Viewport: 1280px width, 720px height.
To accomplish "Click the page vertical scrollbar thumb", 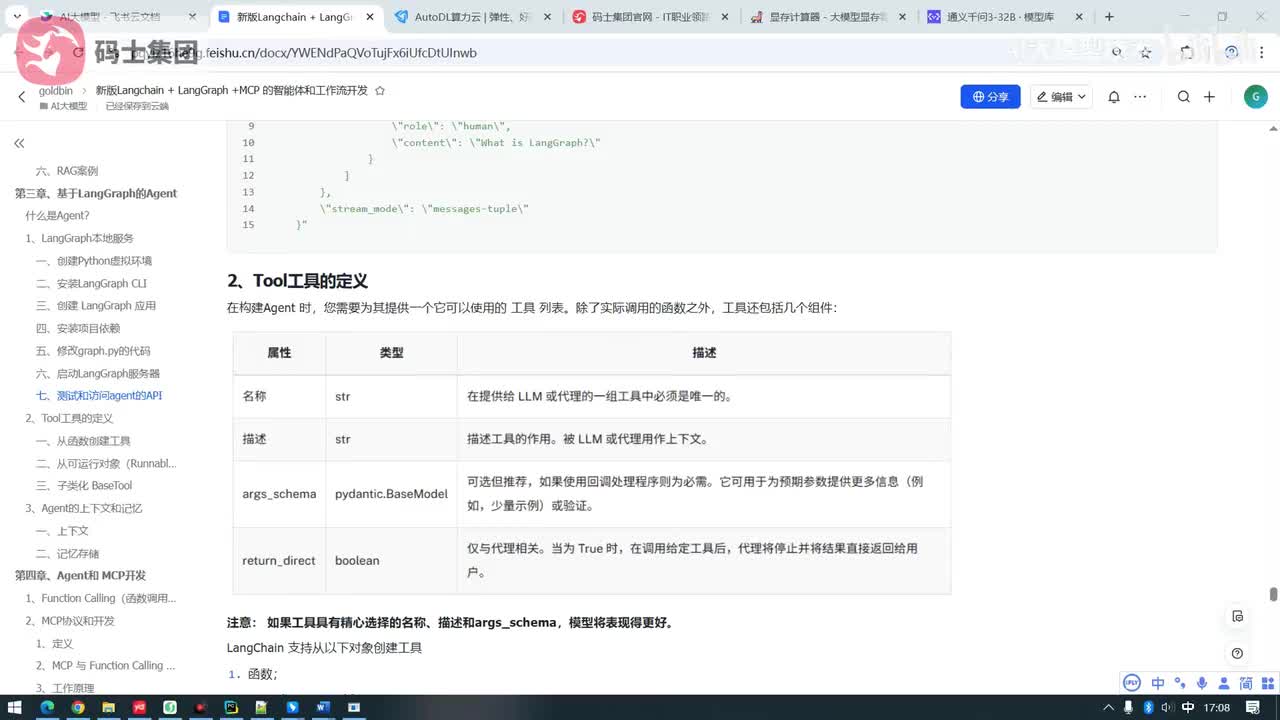I will [x=1273, y=594].
